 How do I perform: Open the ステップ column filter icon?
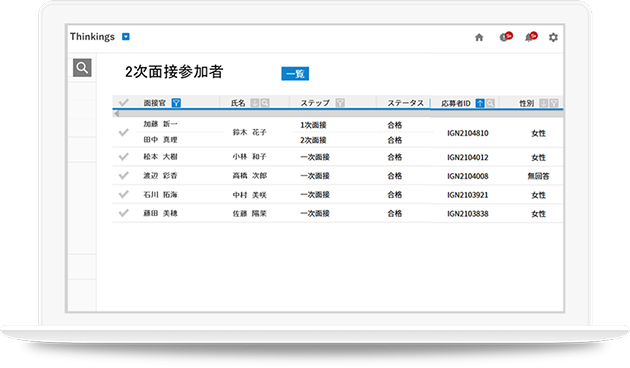(x=340, y=103)
